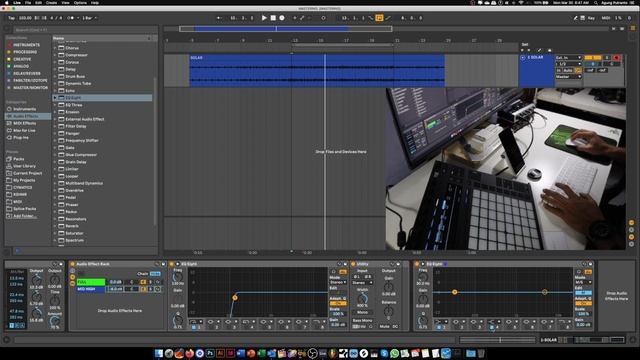This screenshot has height=360, width=640.
Task: Select the CREATIVE collection
Action: pyautogui.click(x=22, y=59)
